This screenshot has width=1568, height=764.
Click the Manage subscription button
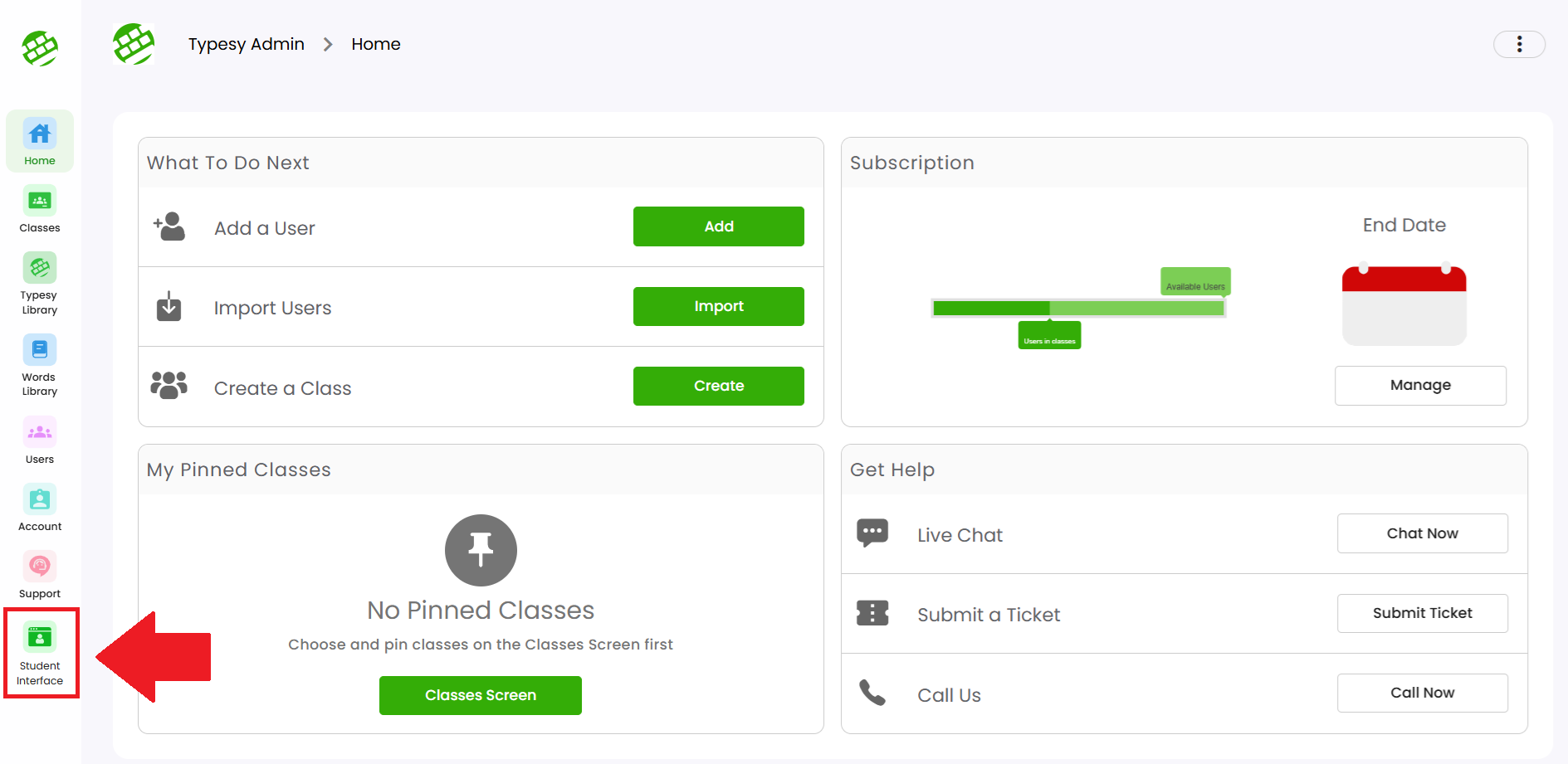tap(1419, 385)
